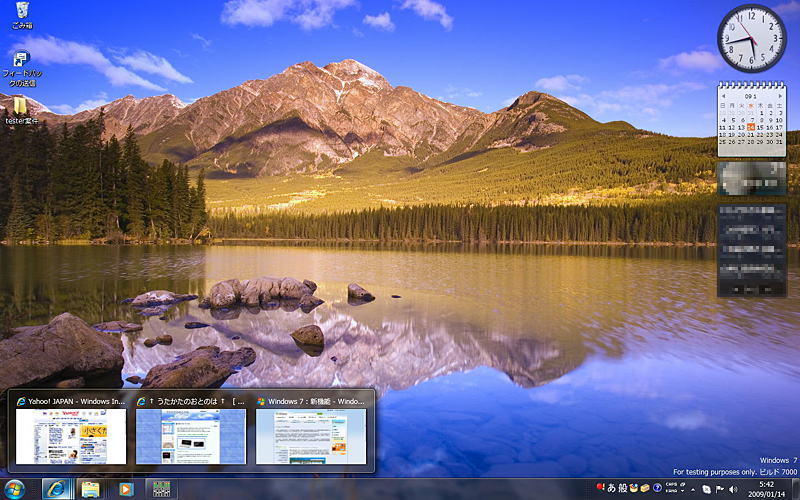800x500 pixels.
Task: Toggle IME conversion mode '般' button
Action: 622,488
